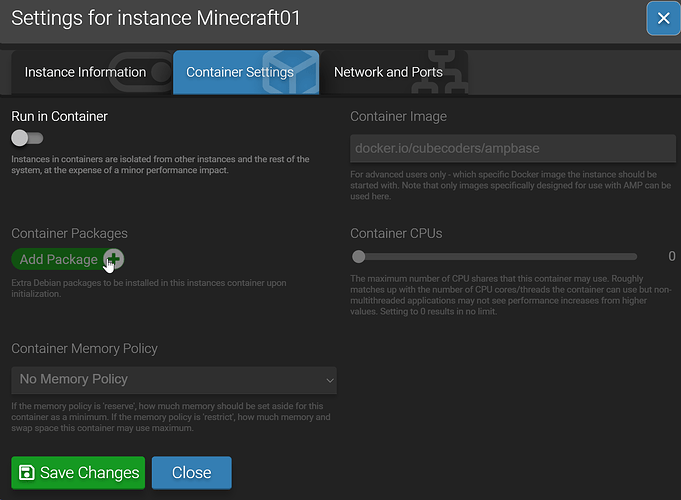Click the Container CPUs label

tap(396, 233)
